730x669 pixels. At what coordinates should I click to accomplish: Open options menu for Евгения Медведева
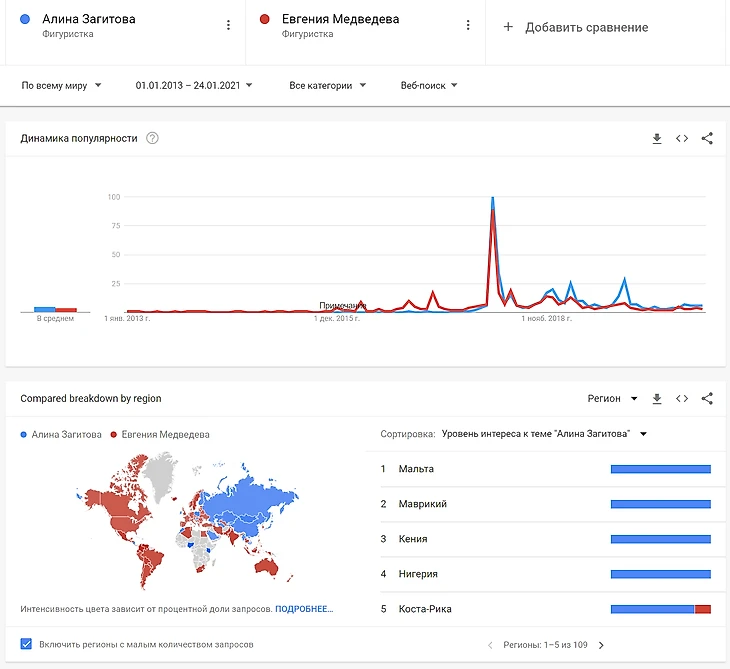click(468, 25)
